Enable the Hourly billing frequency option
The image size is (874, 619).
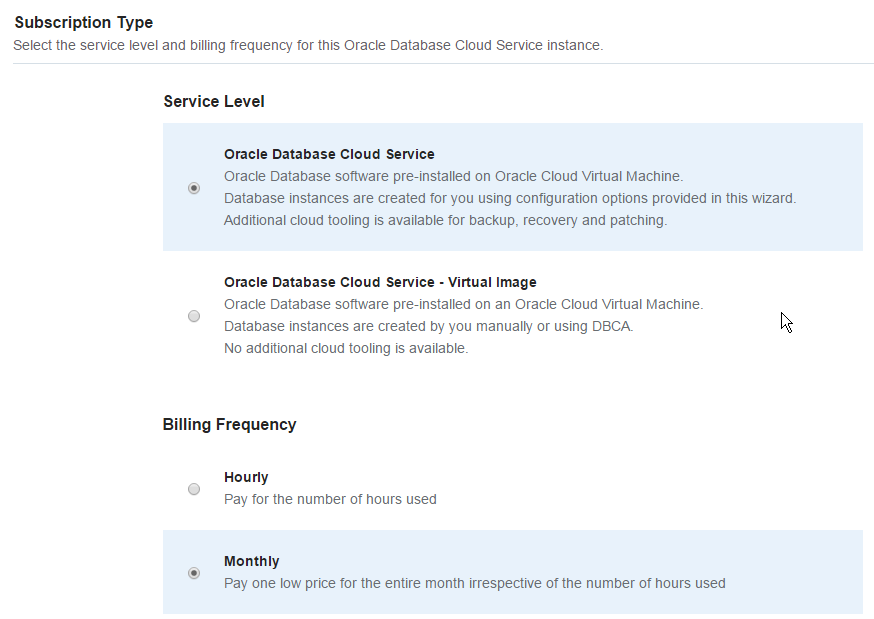(194, 488)
